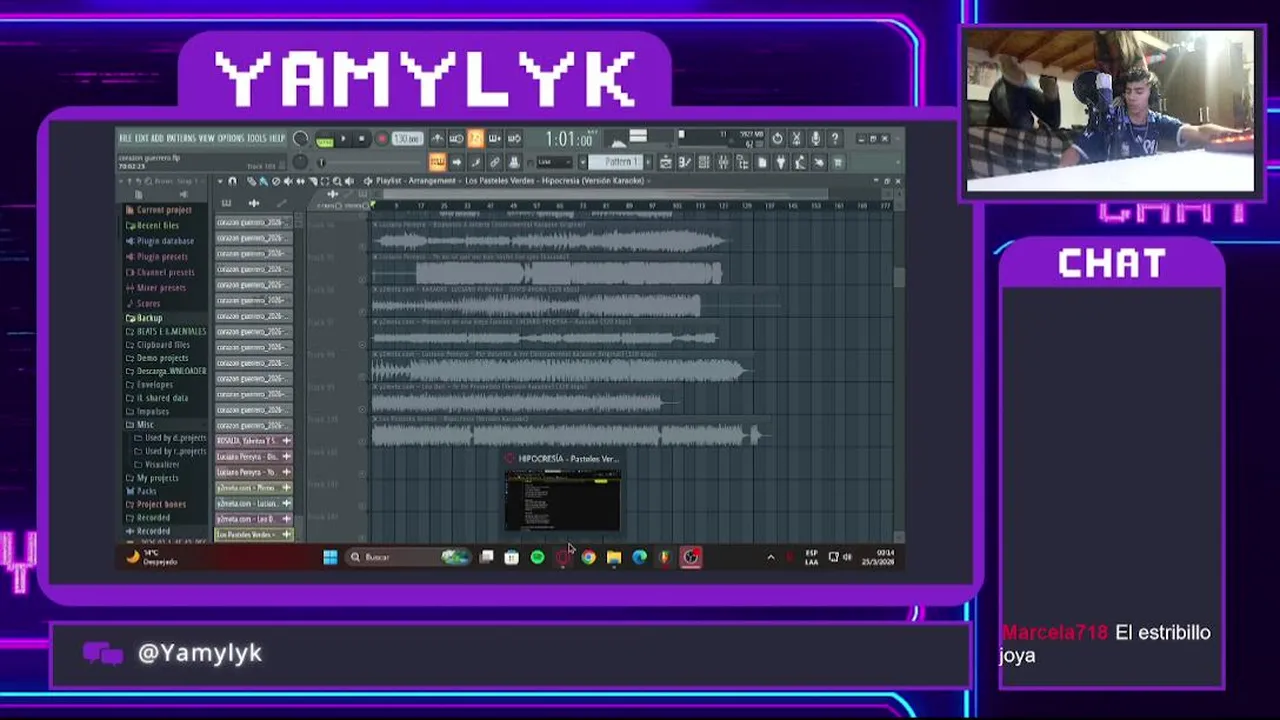The image size is (1280, 720).
Task: Open the Pattern 1 selector
Action: [615, 162]
